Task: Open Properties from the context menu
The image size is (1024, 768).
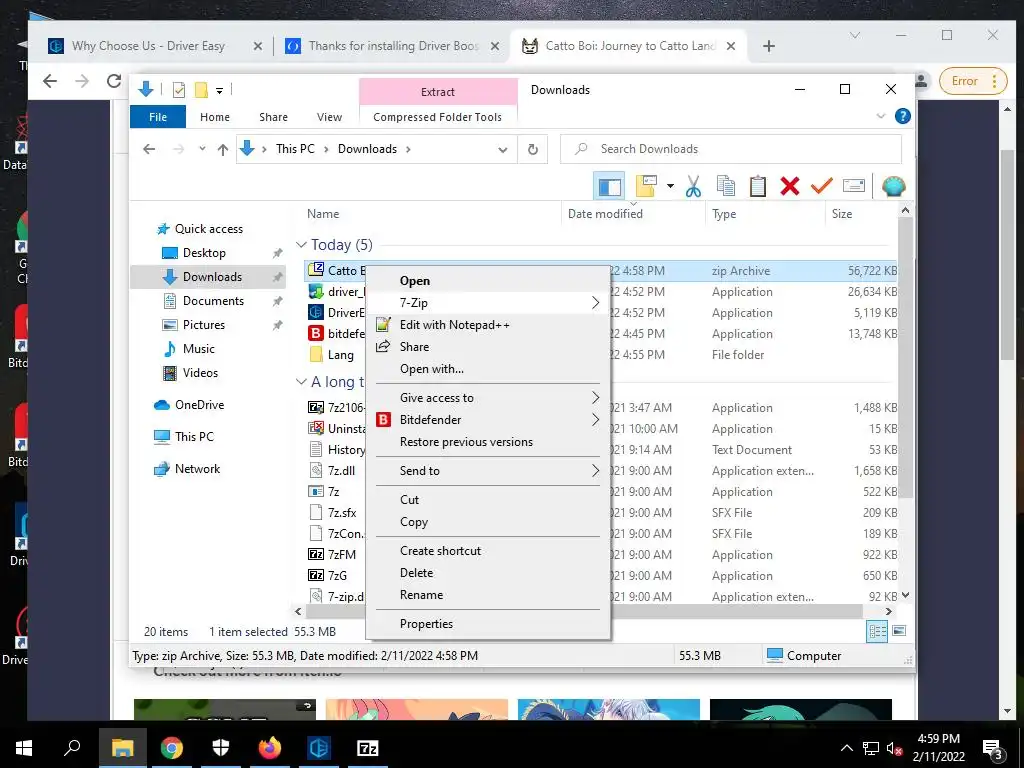Action: 488,624
